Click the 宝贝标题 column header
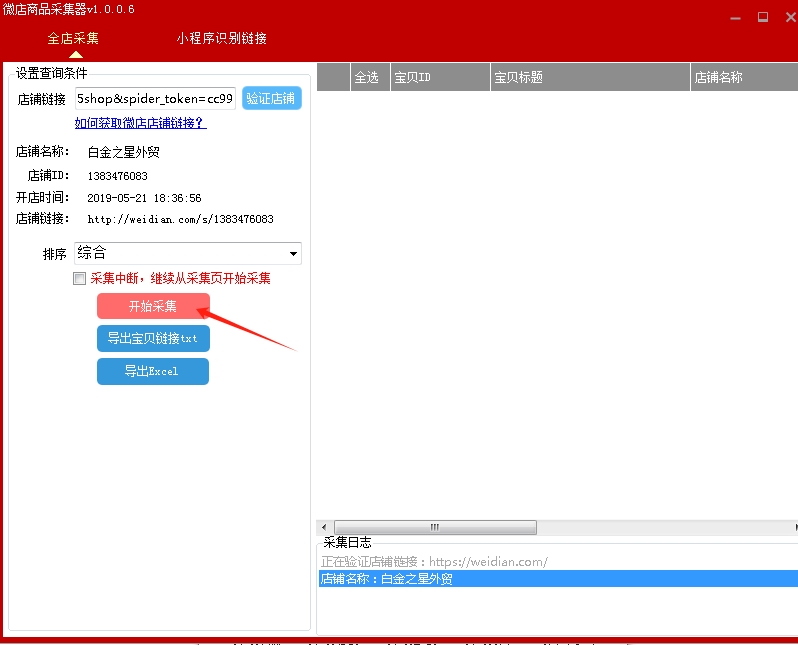 click(590, 77)
